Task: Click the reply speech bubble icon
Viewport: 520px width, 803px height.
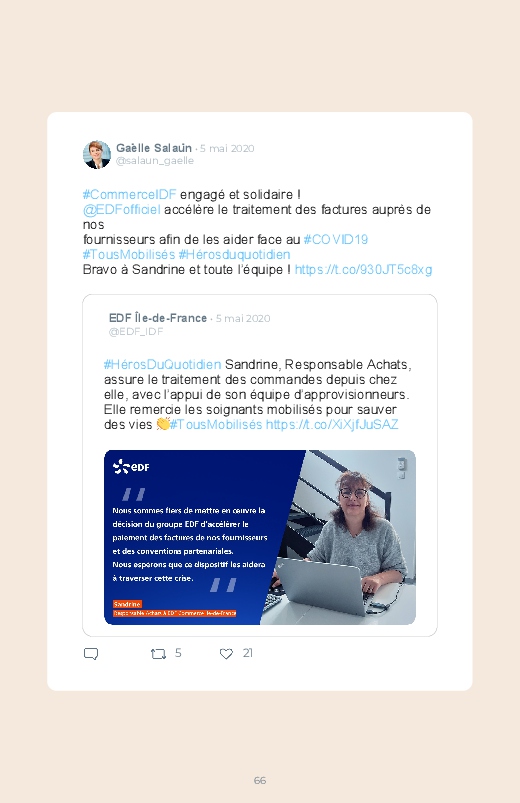Action: click(x=91, y=654)
